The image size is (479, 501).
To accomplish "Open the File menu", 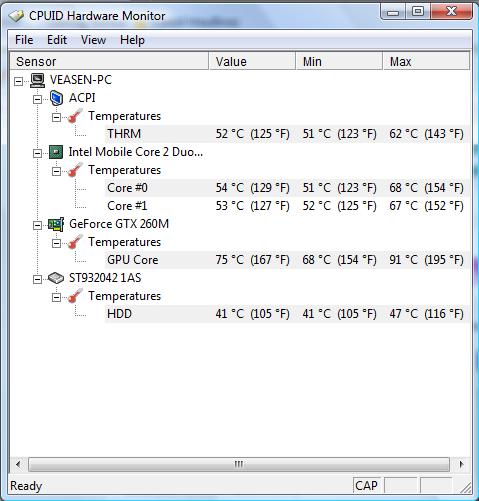I will 24,40.
